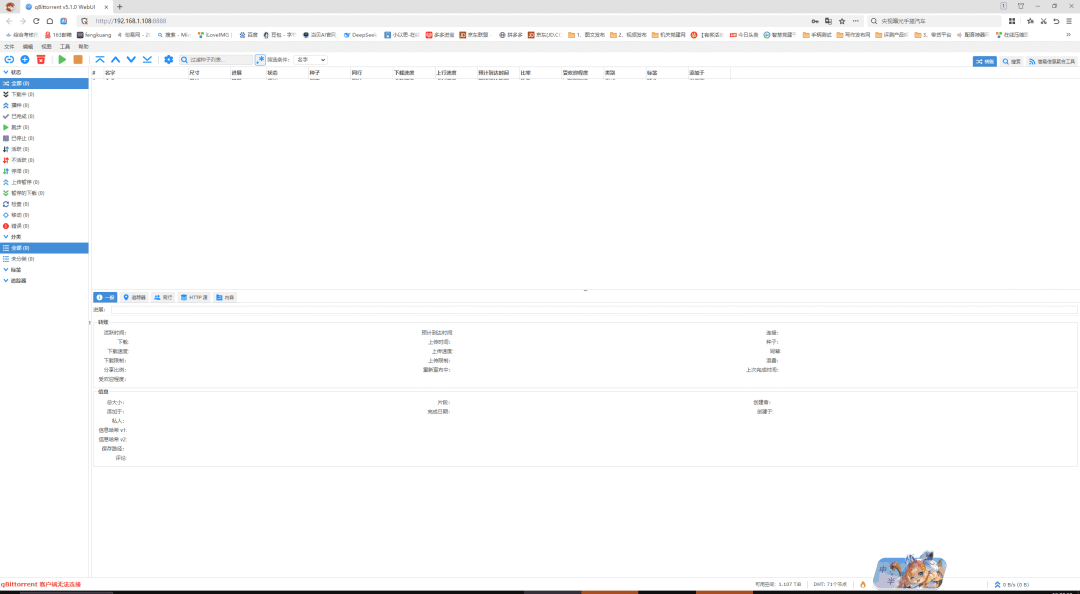The width and height of the screenshot is (1080, 594).
Task: Select 上传暂停 (0) status filter
Action: point(44,183)
